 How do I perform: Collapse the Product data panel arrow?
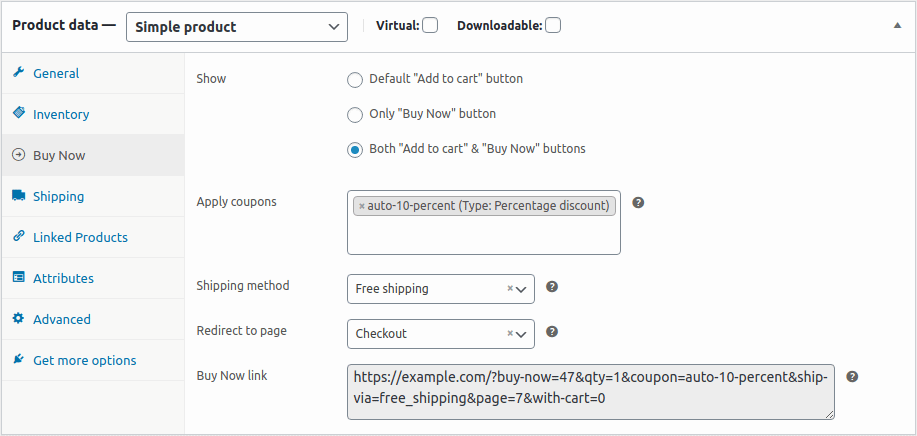[x=898, y=26]
